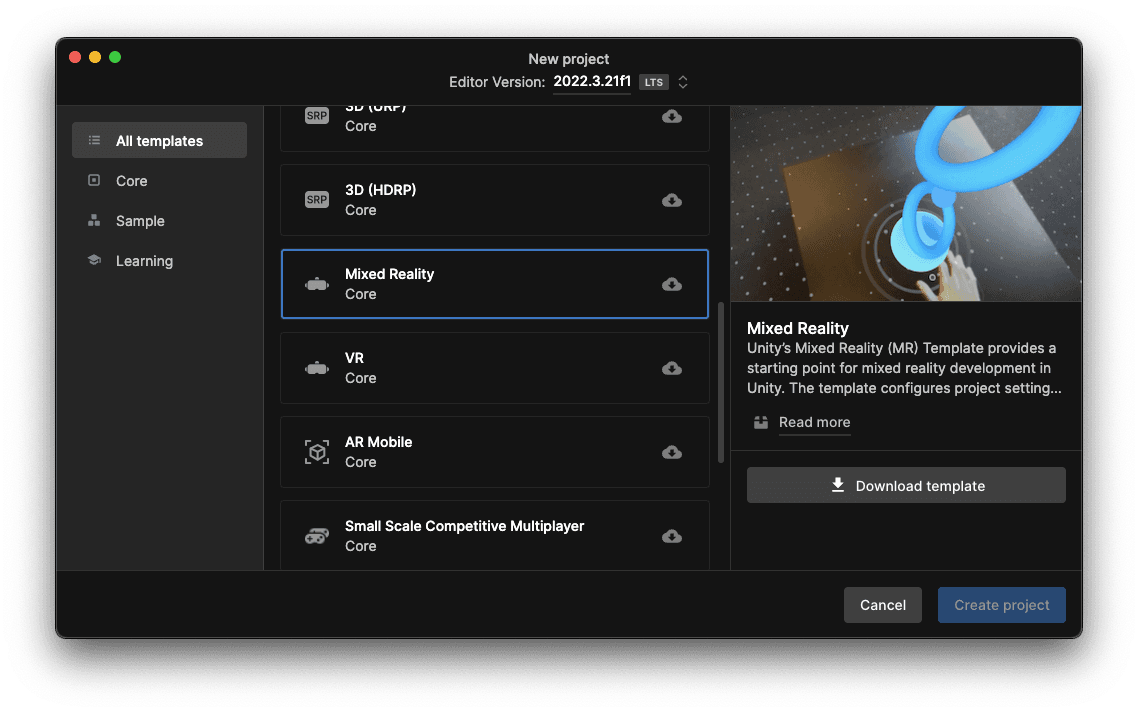1138x712 pixels.
Task: Open the Editor Version selector
Action: 682,82
